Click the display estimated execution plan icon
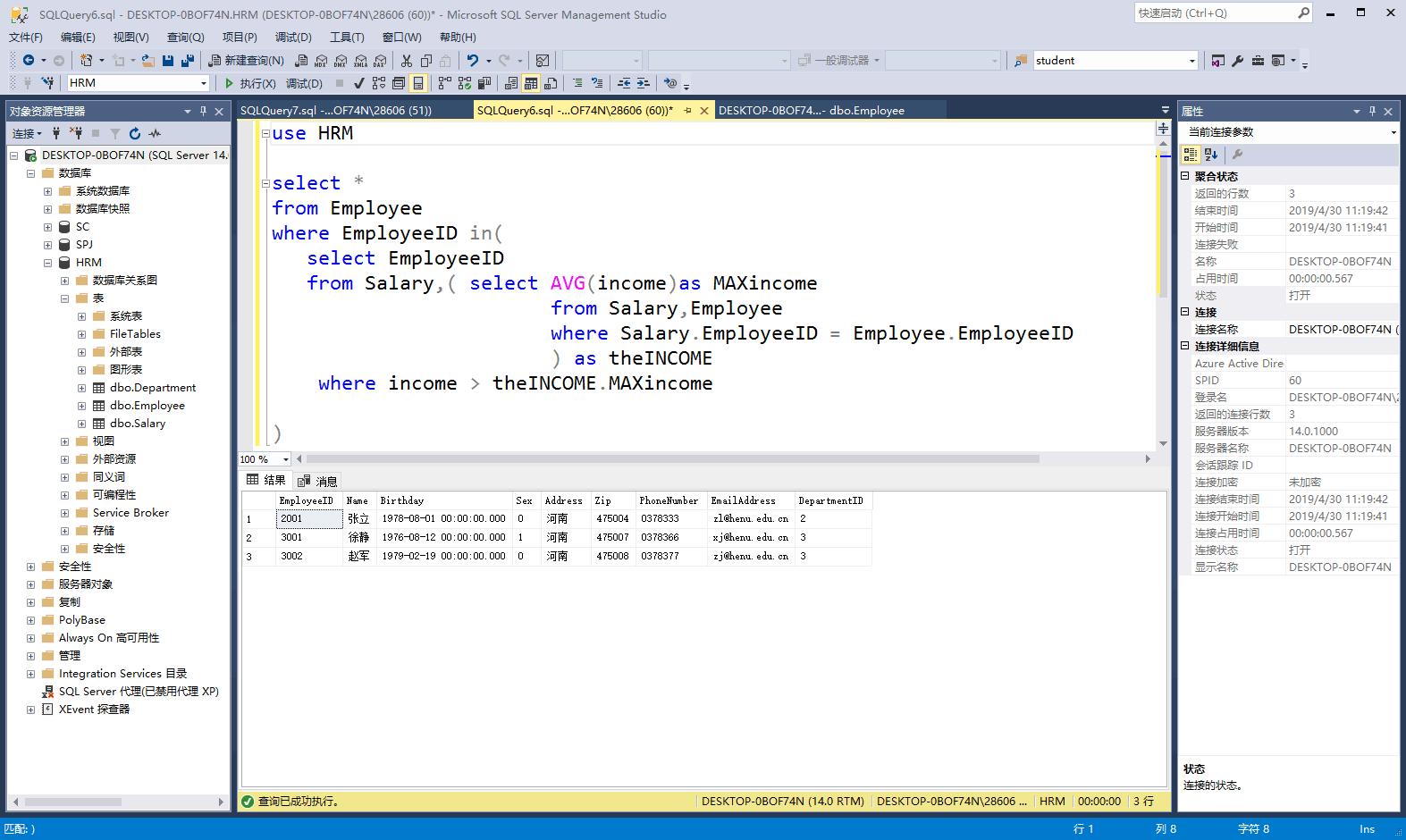Screen dimensions: 1406x840 [x=379, y=83]
